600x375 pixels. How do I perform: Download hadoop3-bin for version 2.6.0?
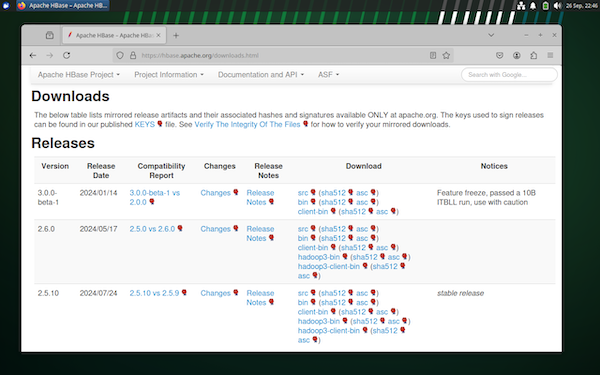319,257
